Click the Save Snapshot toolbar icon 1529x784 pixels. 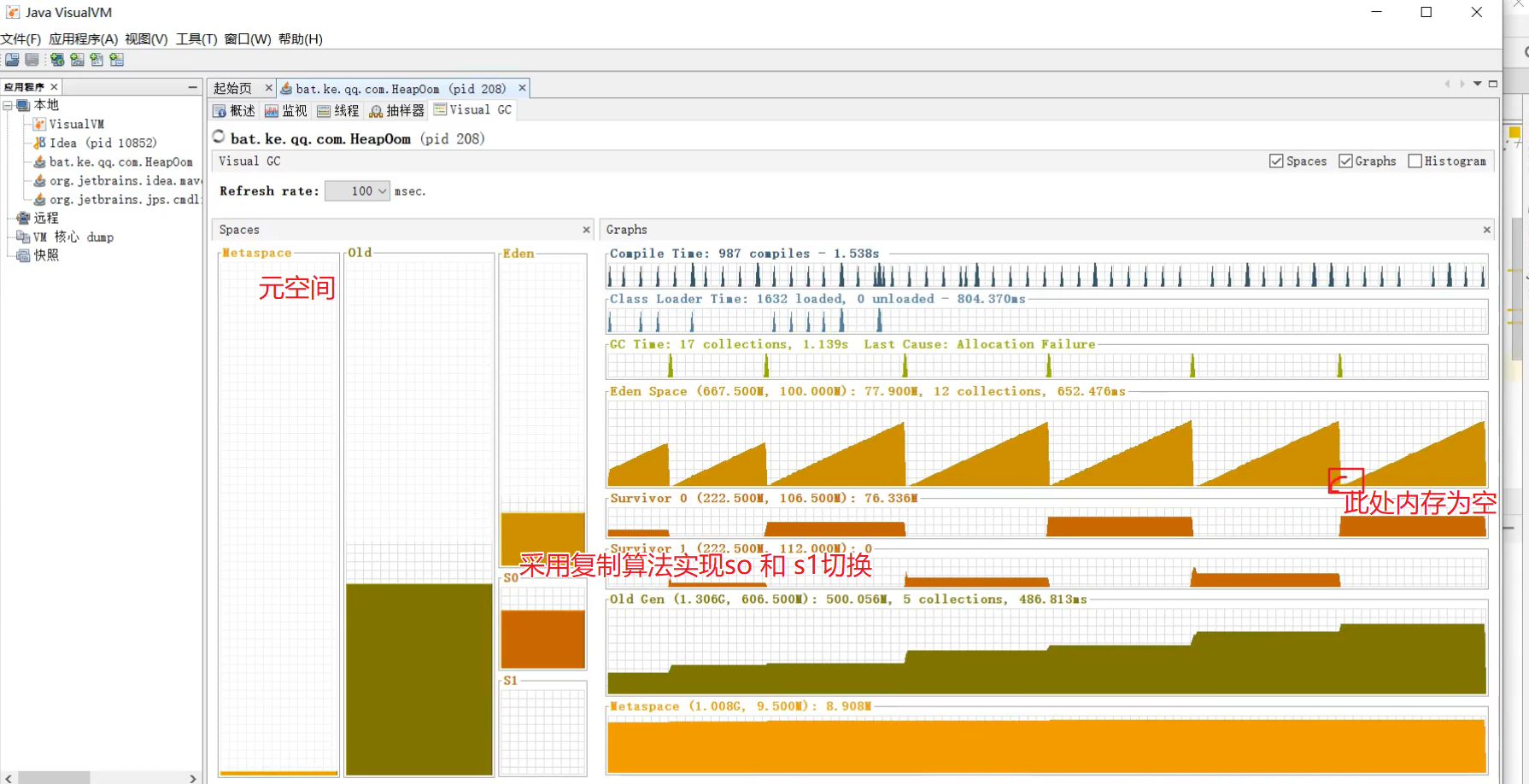[32, 60]
